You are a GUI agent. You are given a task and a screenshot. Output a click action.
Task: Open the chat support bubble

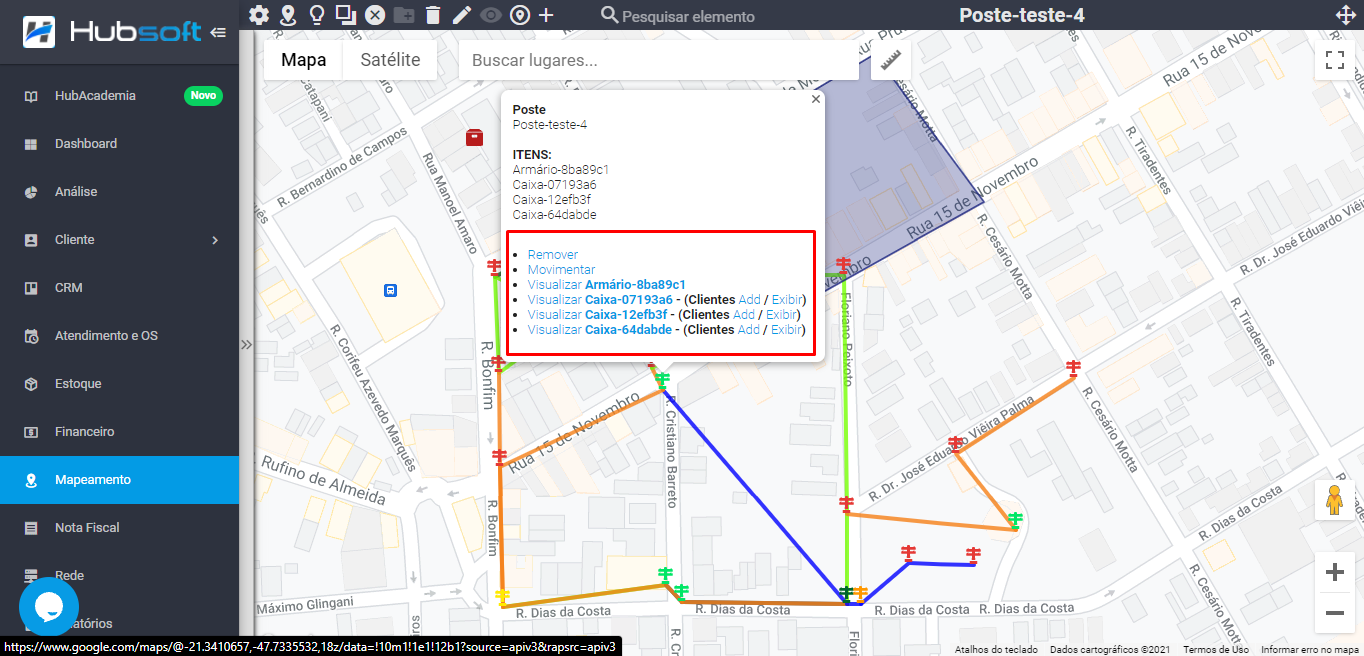click(48, 606)
